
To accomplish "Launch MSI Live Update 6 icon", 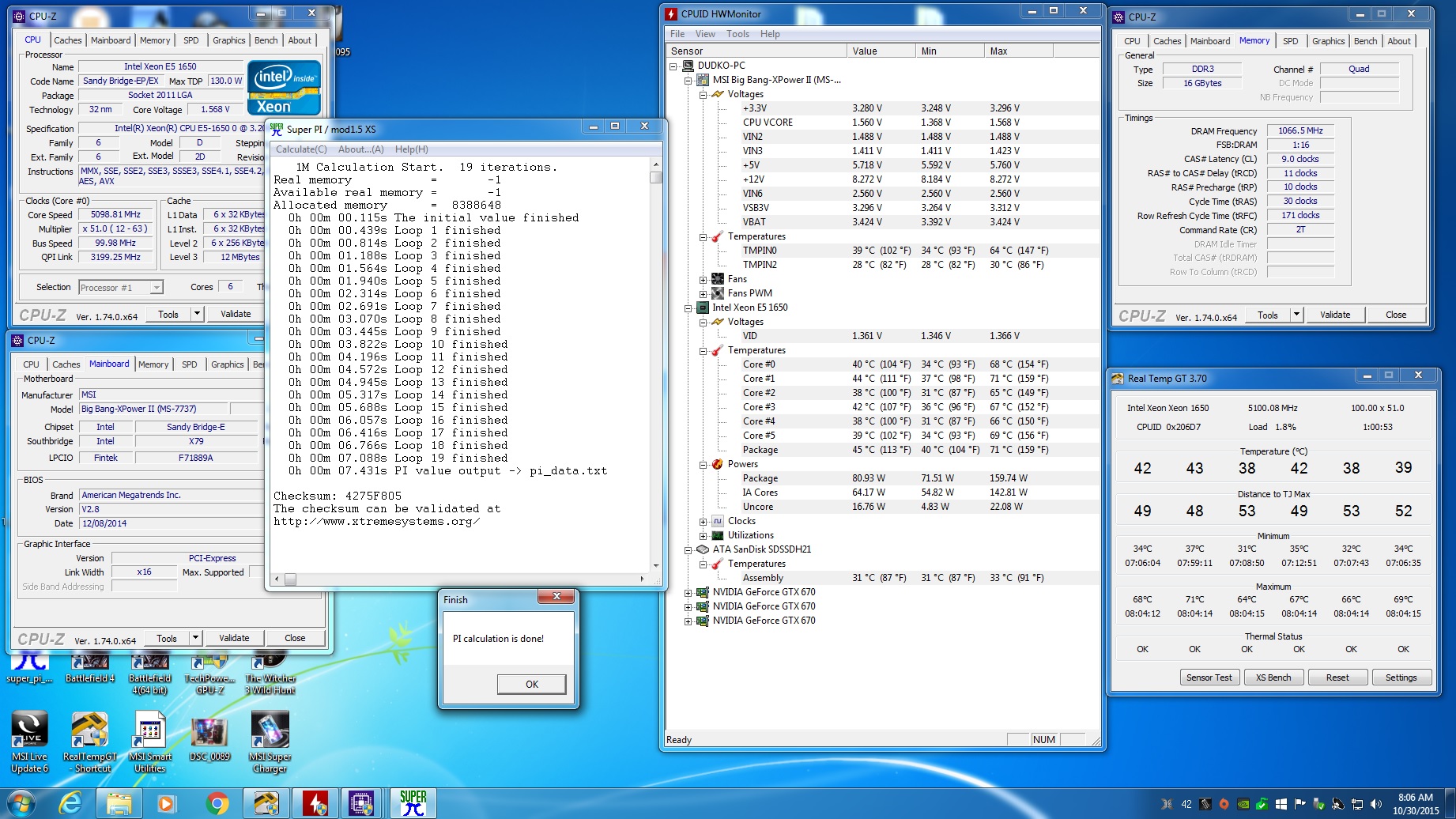I will (x=30, y=742).
